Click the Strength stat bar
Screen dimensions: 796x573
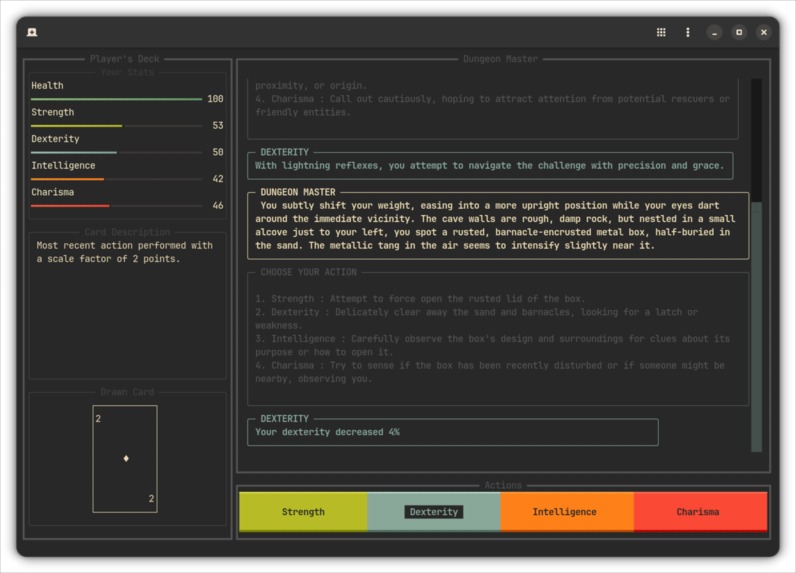(x=116, y=126)
